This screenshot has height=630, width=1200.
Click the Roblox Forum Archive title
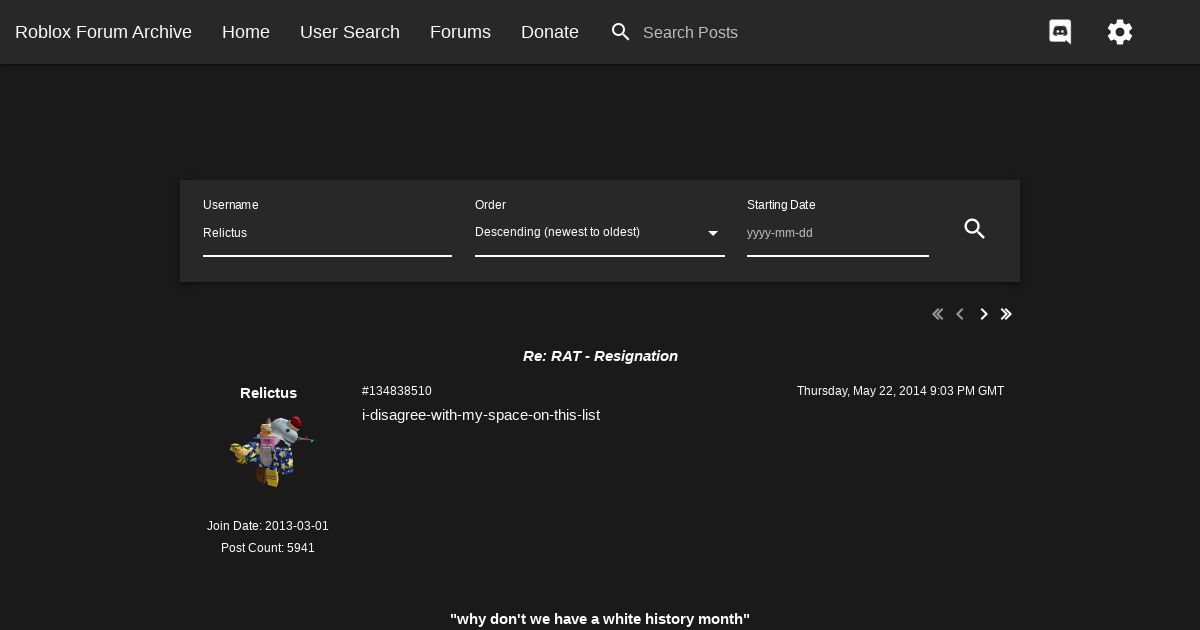[x=103, y=32]
